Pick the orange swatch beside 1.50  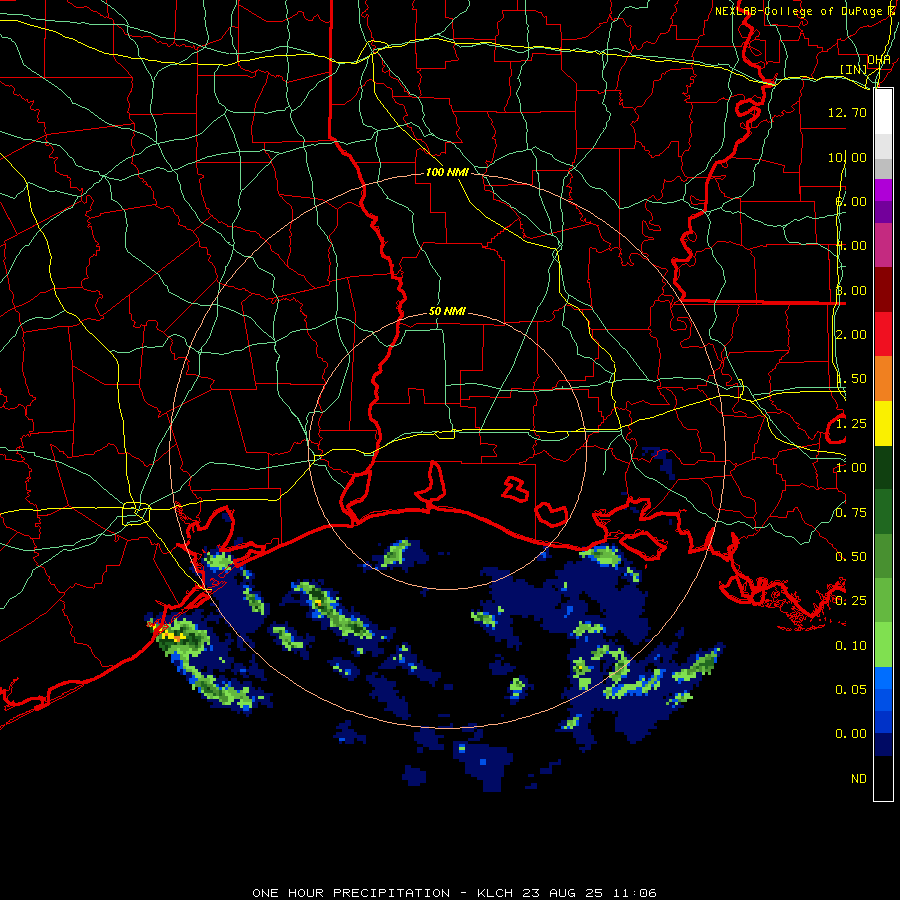pos(883,378)
